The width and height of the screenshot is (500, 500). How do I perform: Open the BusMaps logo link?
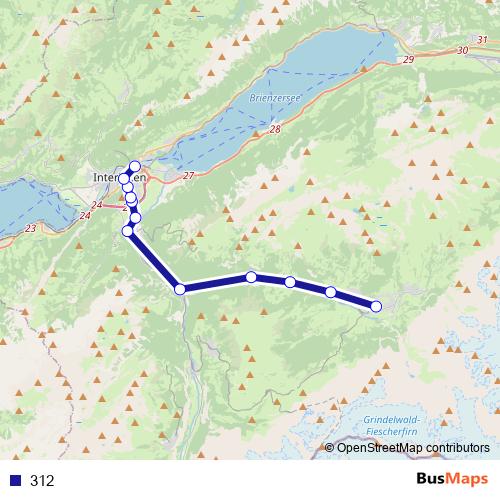pyautogui.click(x=452, y=479)
